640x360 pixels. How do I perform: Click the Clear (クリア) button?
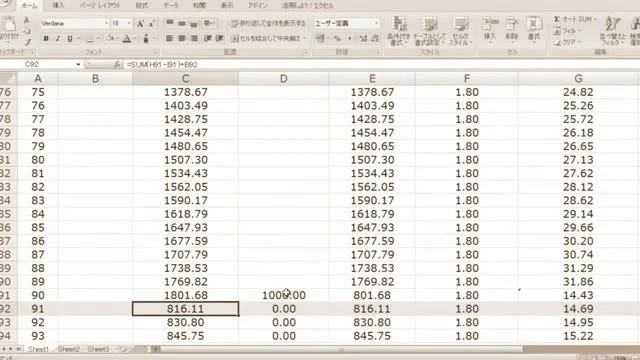pyautogui.click(x=567, y=42)
